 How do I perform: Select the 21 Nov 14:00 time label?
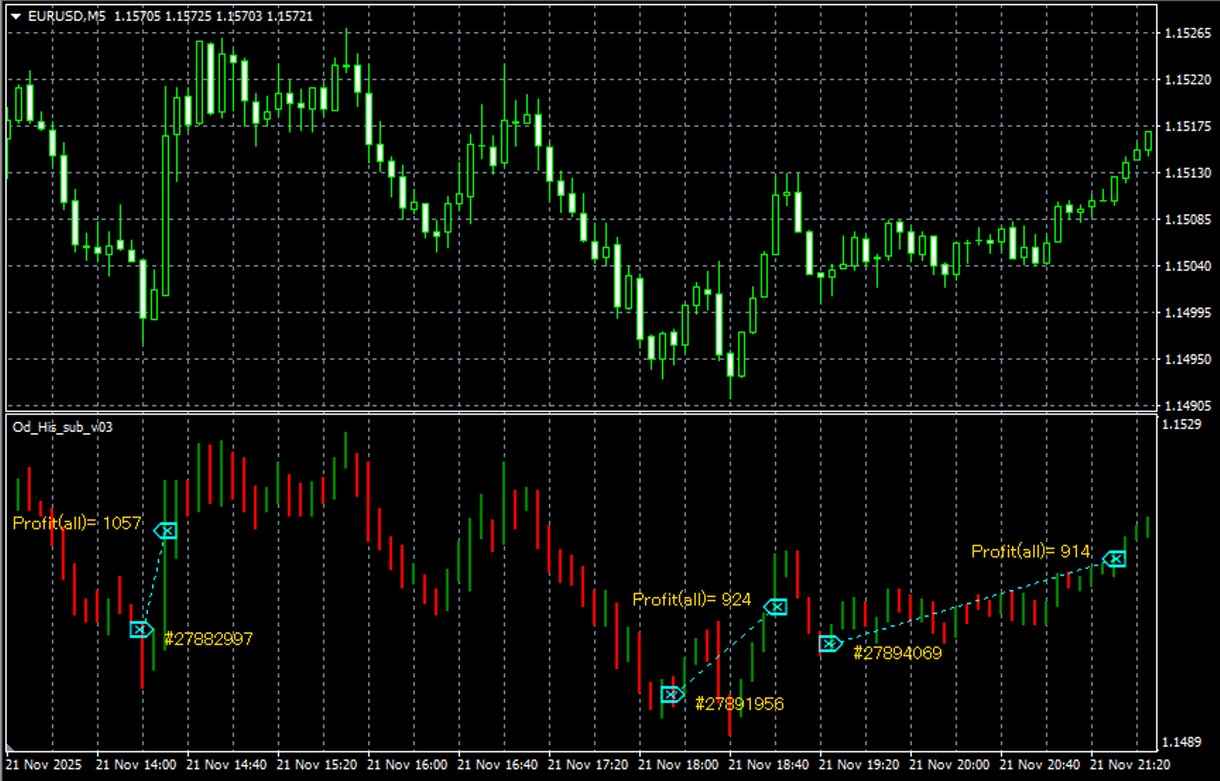click(x=137, y=765)
